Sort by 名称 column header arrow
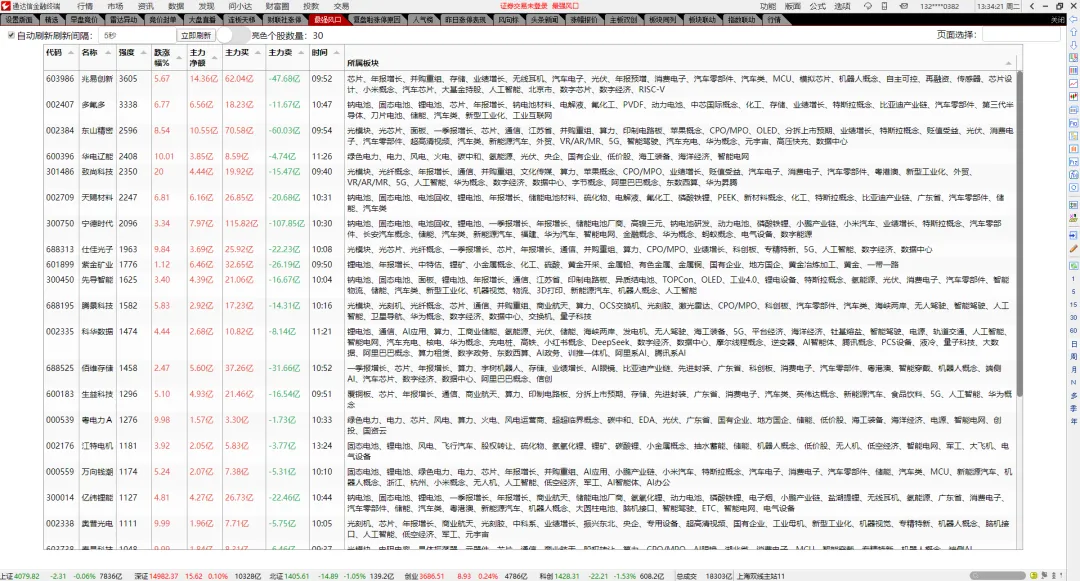1080x581 pixels. (x=107, y=53)
